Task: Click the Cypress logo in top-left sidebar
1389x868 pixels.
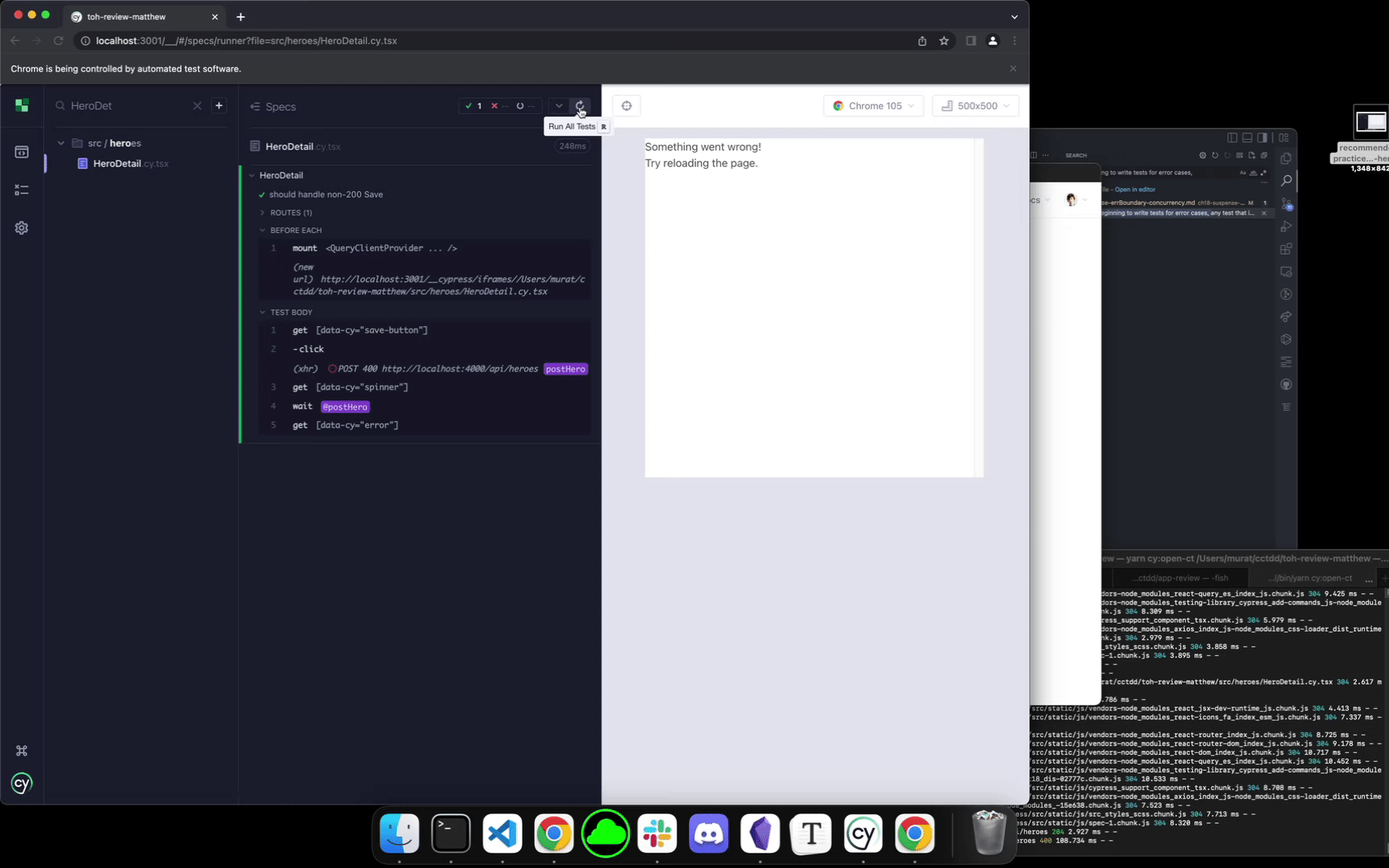Action: 22,105
